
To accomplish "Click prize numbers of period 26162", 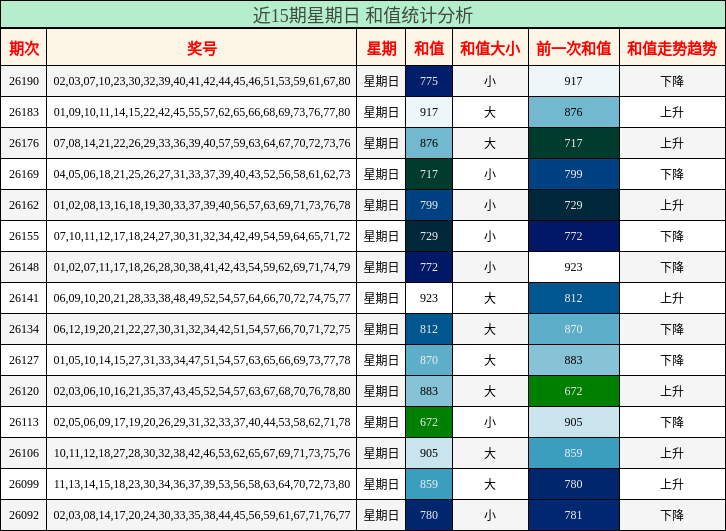I will pyautogui.click(x=201, y=206).
